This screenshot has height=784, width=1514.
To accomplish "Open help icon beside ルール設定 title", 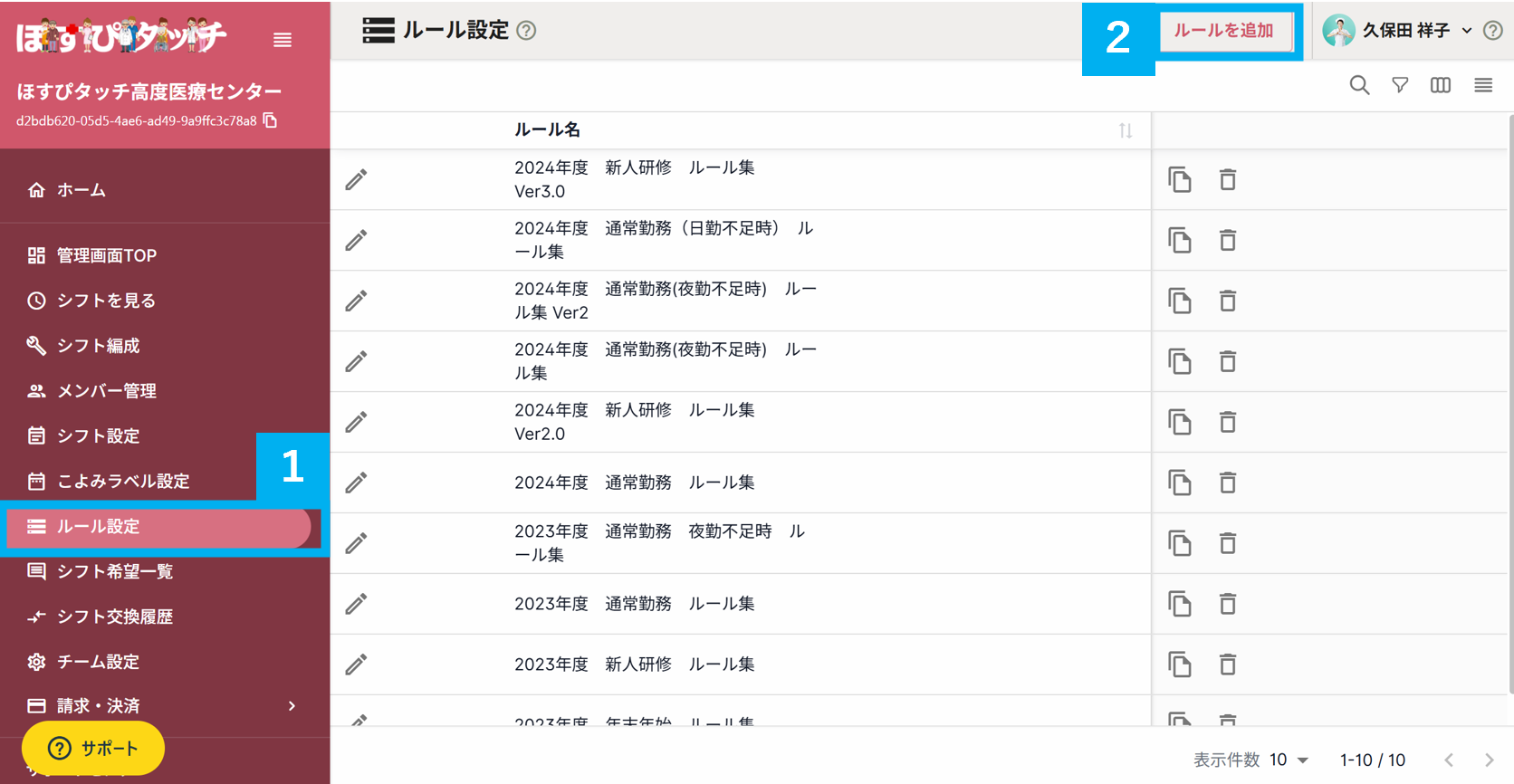I will coord(526,31).
